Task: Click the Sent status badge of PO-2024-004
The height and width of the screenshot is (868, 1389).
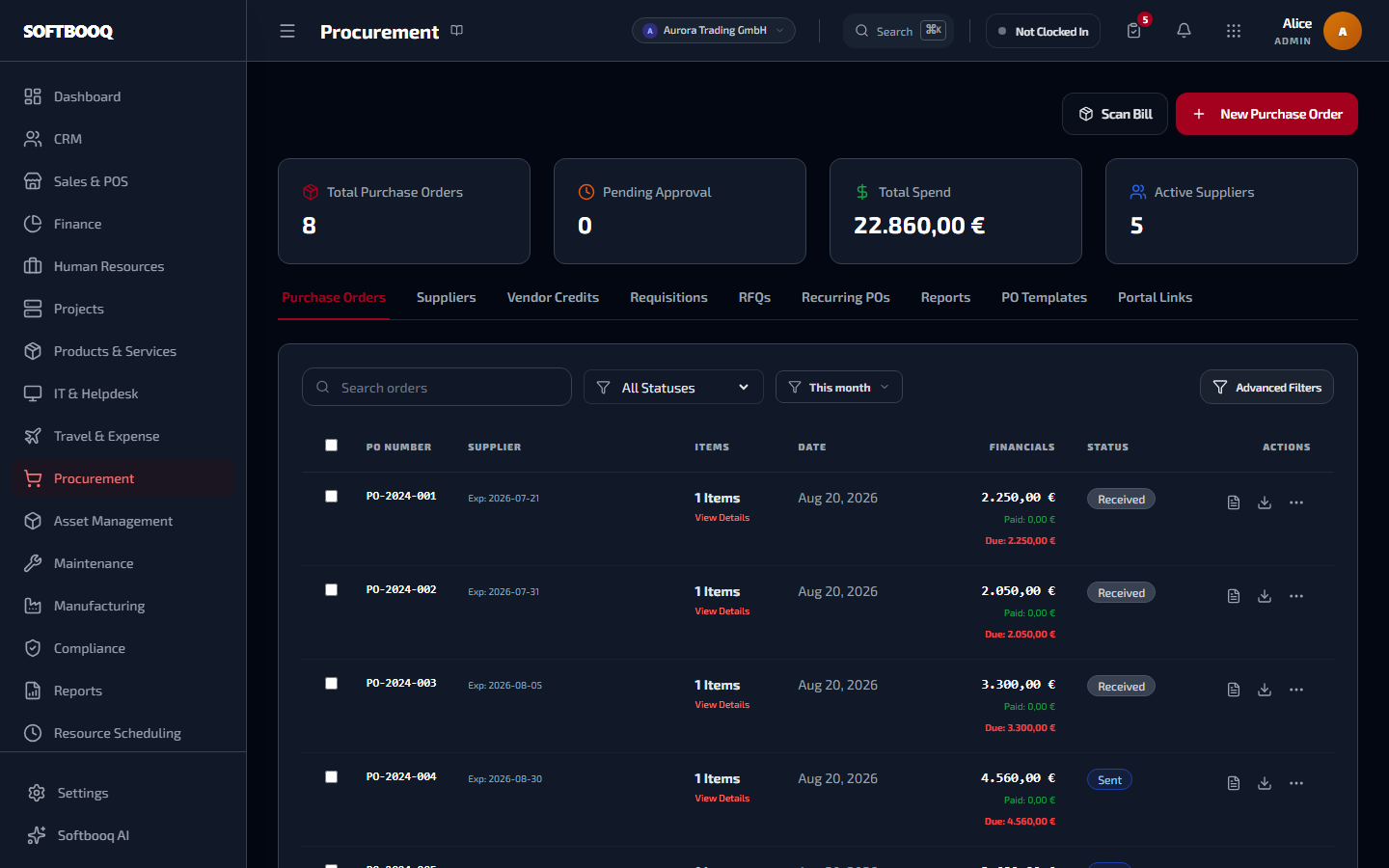Action: click(x=1109, y=780)
